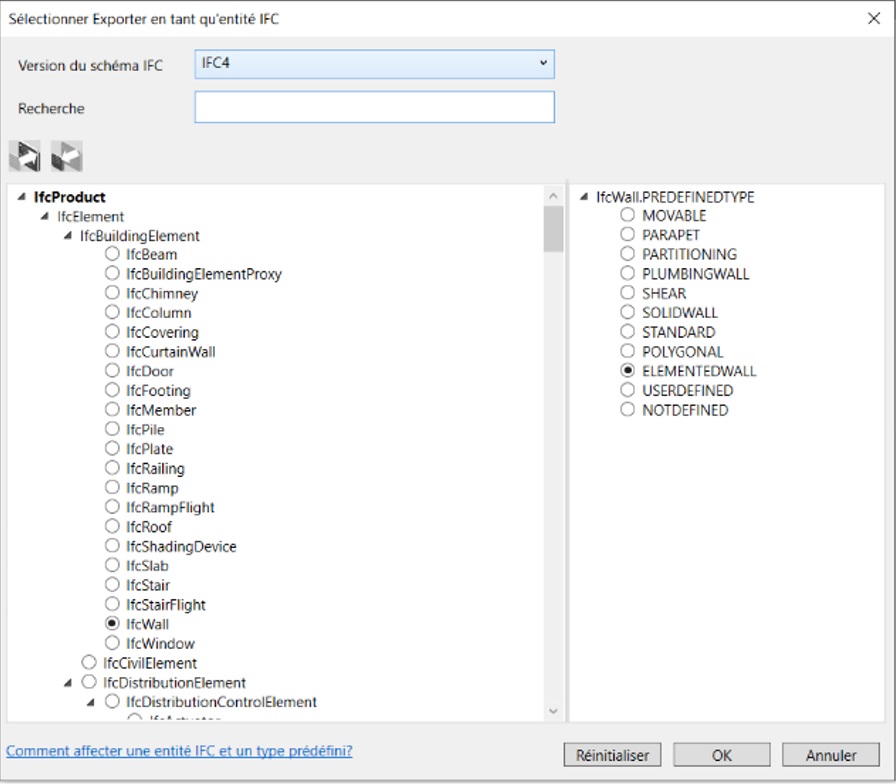Choose the PARAPET predefined type
896x784 pixels.
630,234
